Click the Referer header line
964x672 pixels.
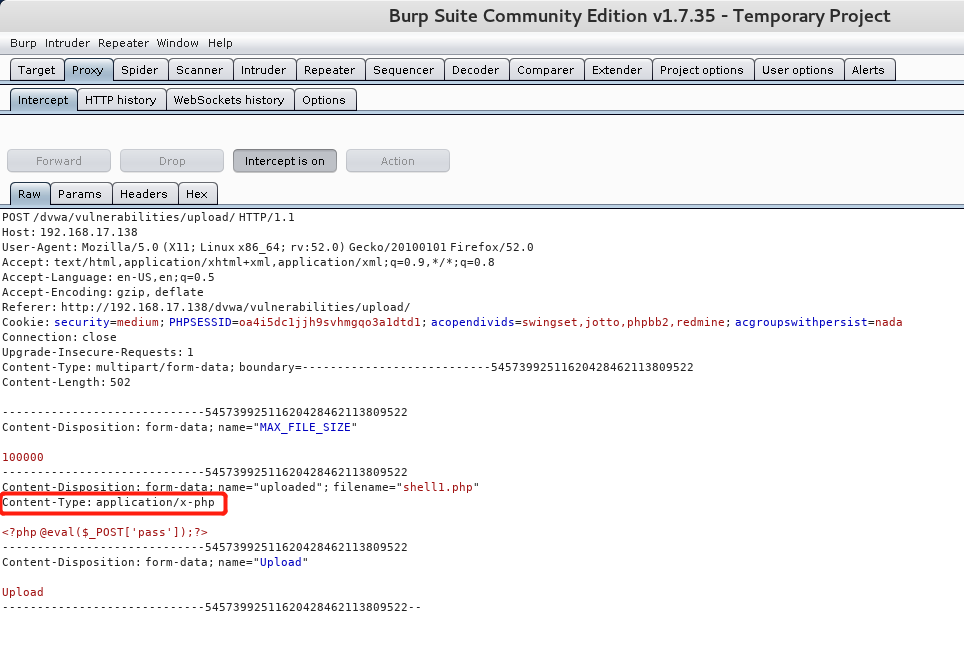point(206,307)
